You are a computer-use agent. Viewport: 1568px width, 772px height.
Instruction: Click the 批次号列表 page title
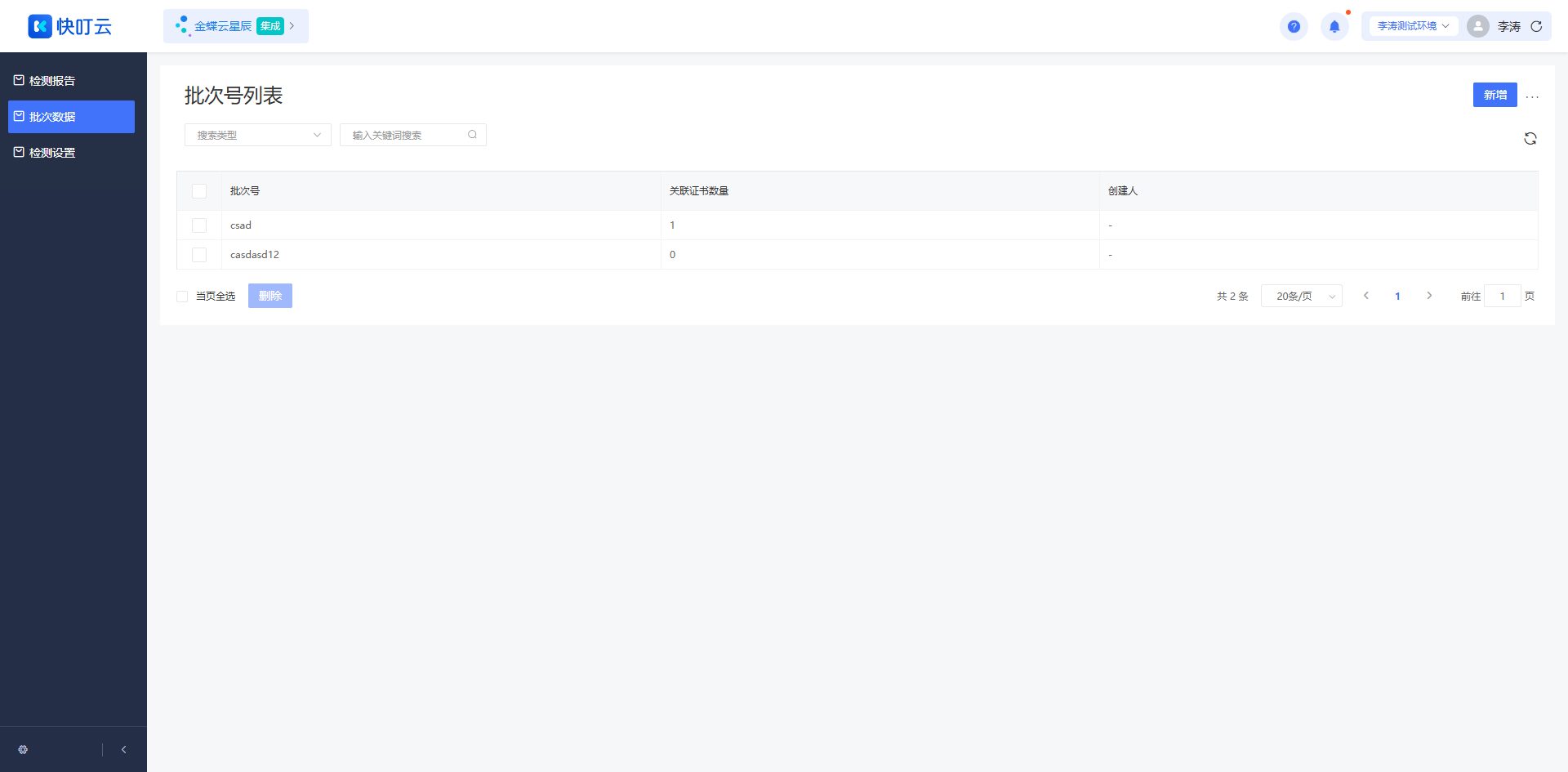click(x=234, y=96)
